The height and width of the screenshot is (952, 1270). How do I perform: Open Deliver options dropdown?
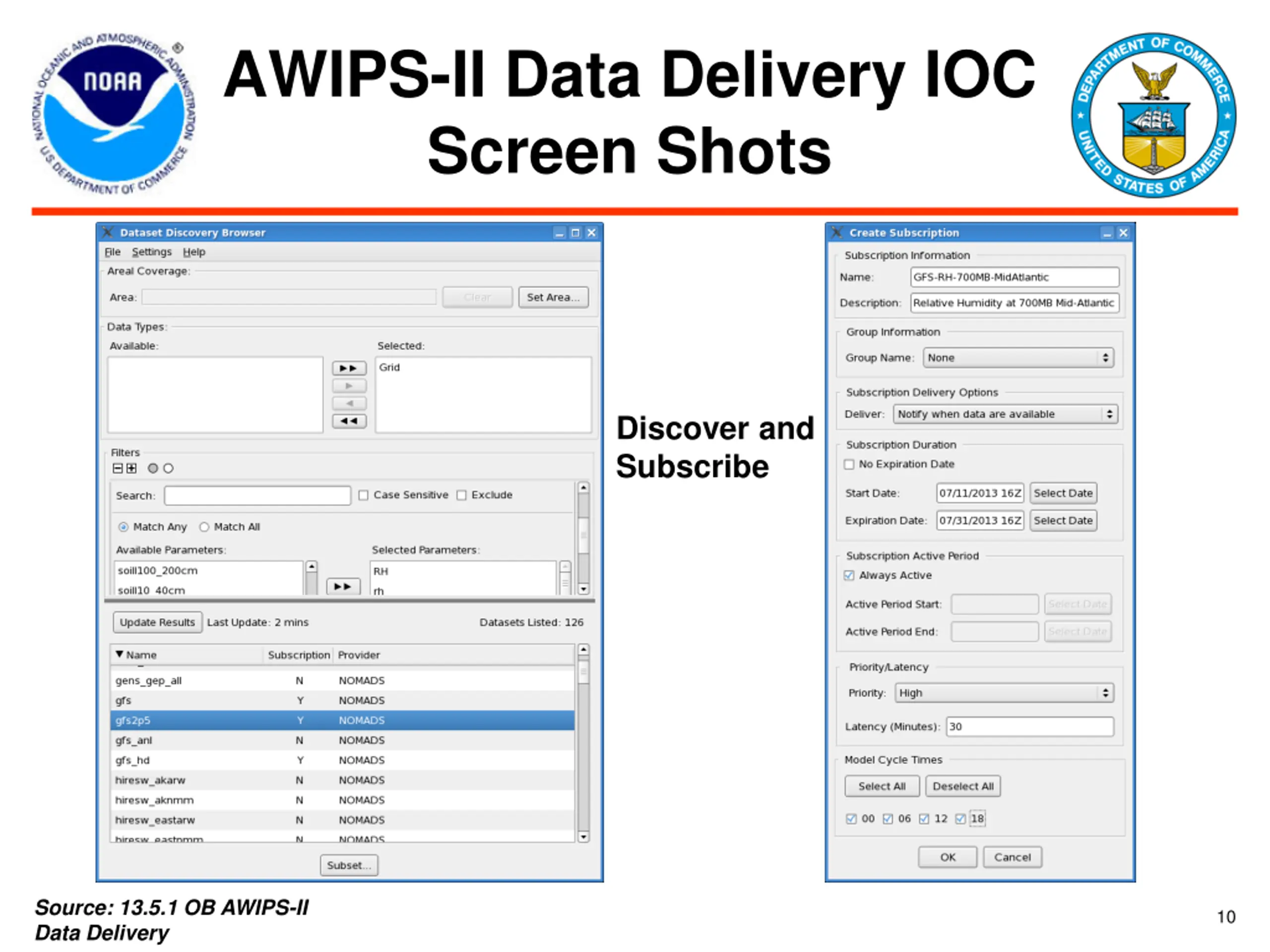pyautogui.click(x=1005, y=414)
